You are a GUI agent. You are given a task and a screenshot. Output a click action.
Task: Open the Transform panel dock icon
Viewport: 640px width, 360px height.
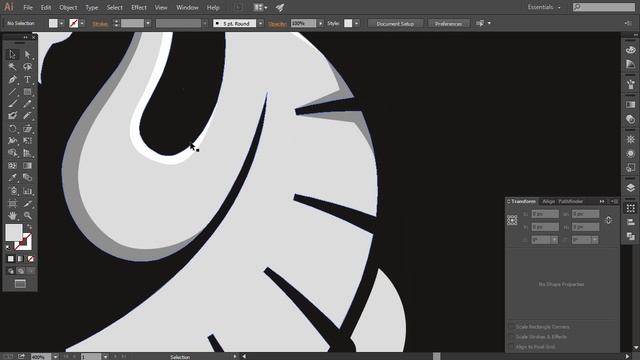click(630, 208)
